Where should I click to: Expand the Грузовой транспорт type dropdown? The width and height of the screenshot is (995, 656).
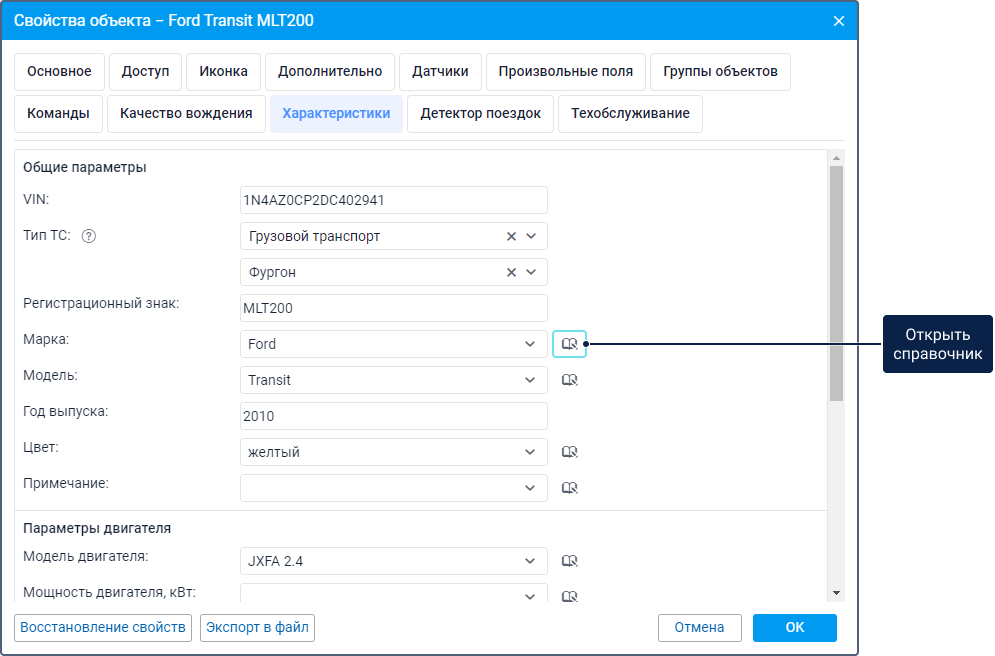[531, 236]
